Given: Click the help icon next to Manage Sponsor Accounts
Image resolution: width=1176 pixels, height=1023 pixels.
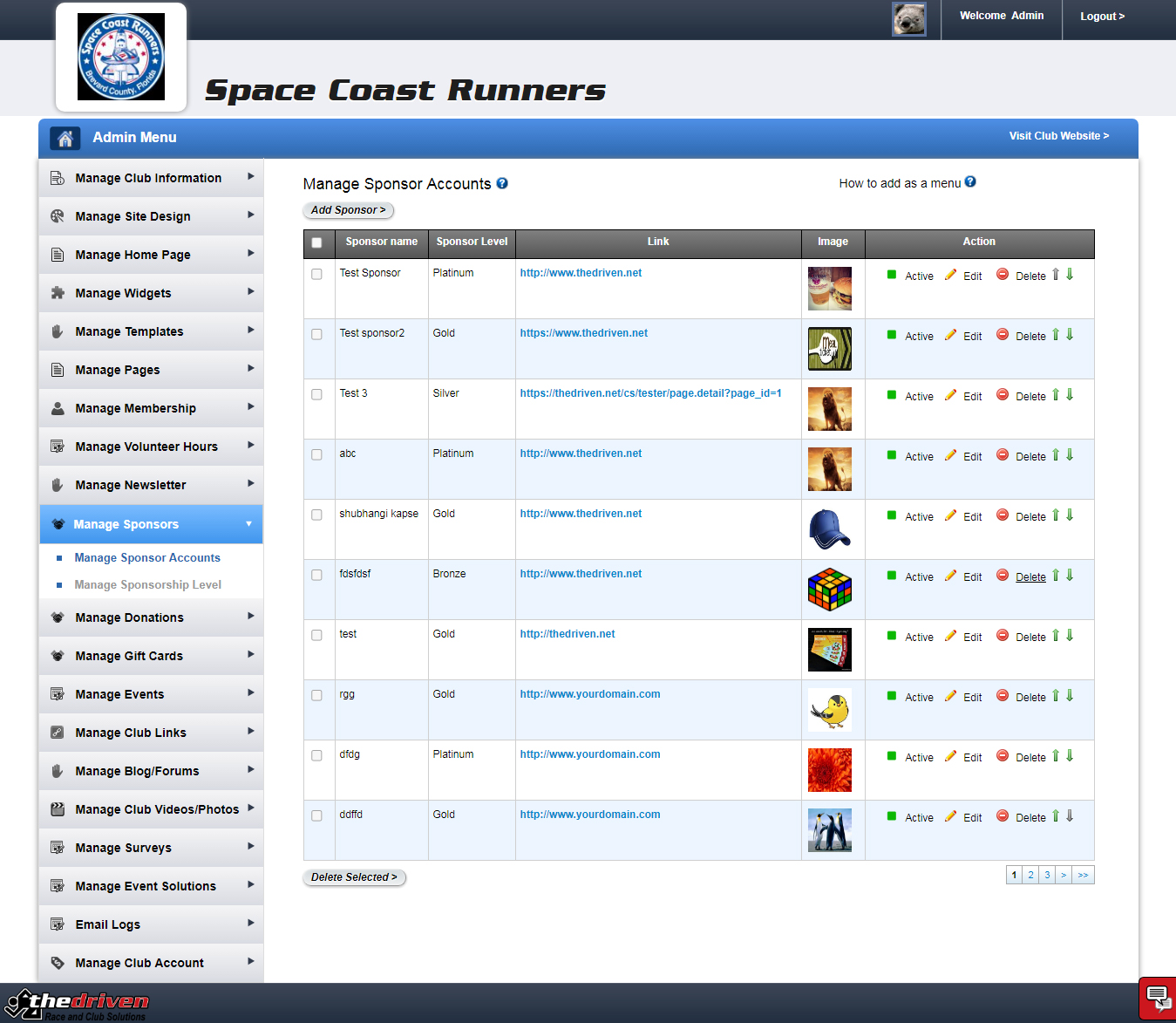Looking at the screenshot, I should pos(502,183).
